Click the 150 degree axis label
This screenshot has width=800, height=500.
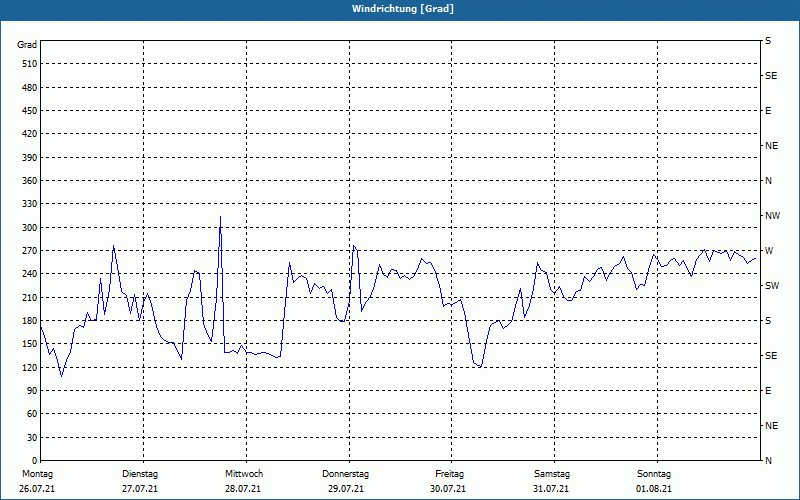pos(30,343)
